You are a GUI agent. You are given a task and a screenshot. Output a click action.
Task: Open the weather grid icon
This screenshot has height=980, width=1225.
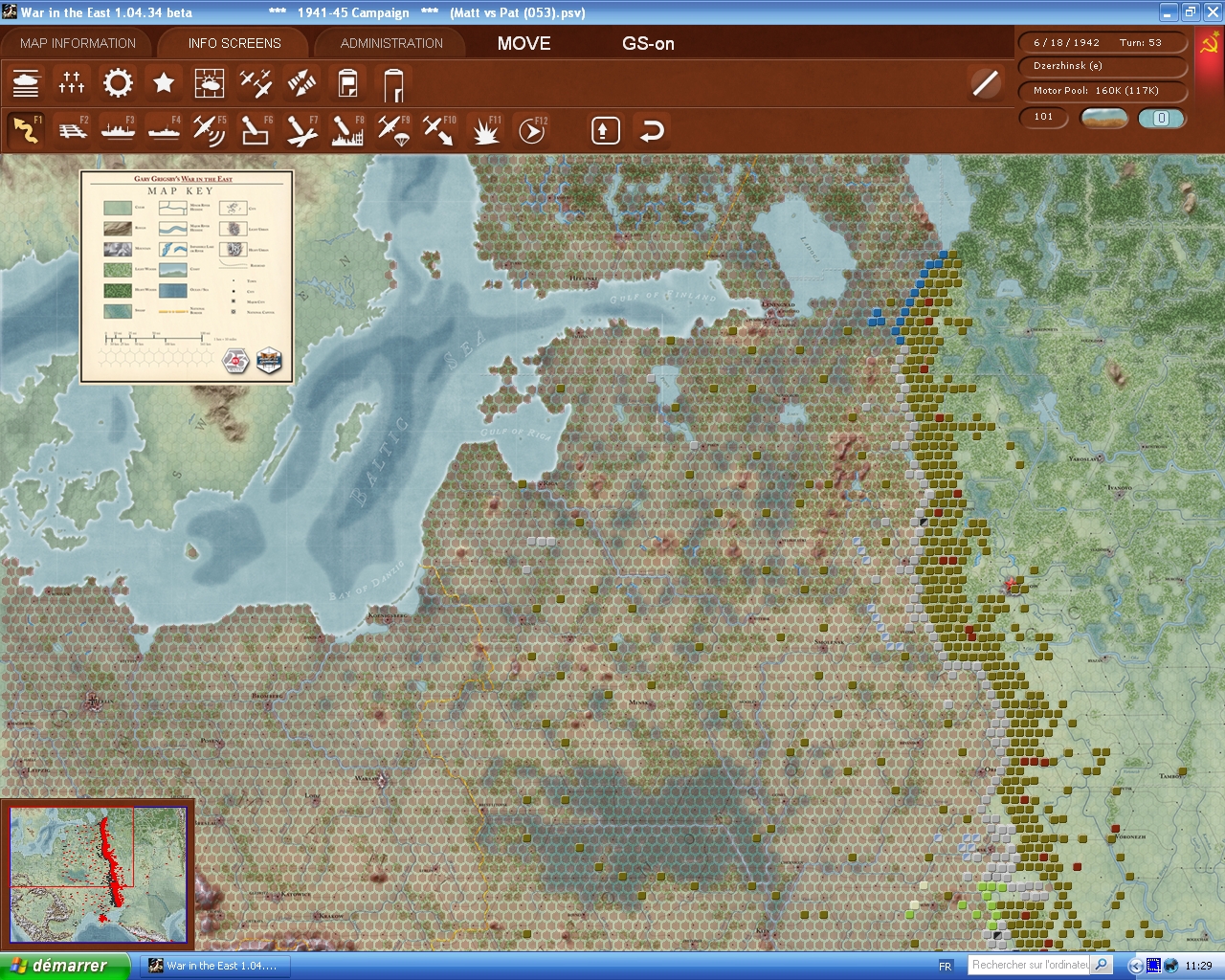coord(210,84)
